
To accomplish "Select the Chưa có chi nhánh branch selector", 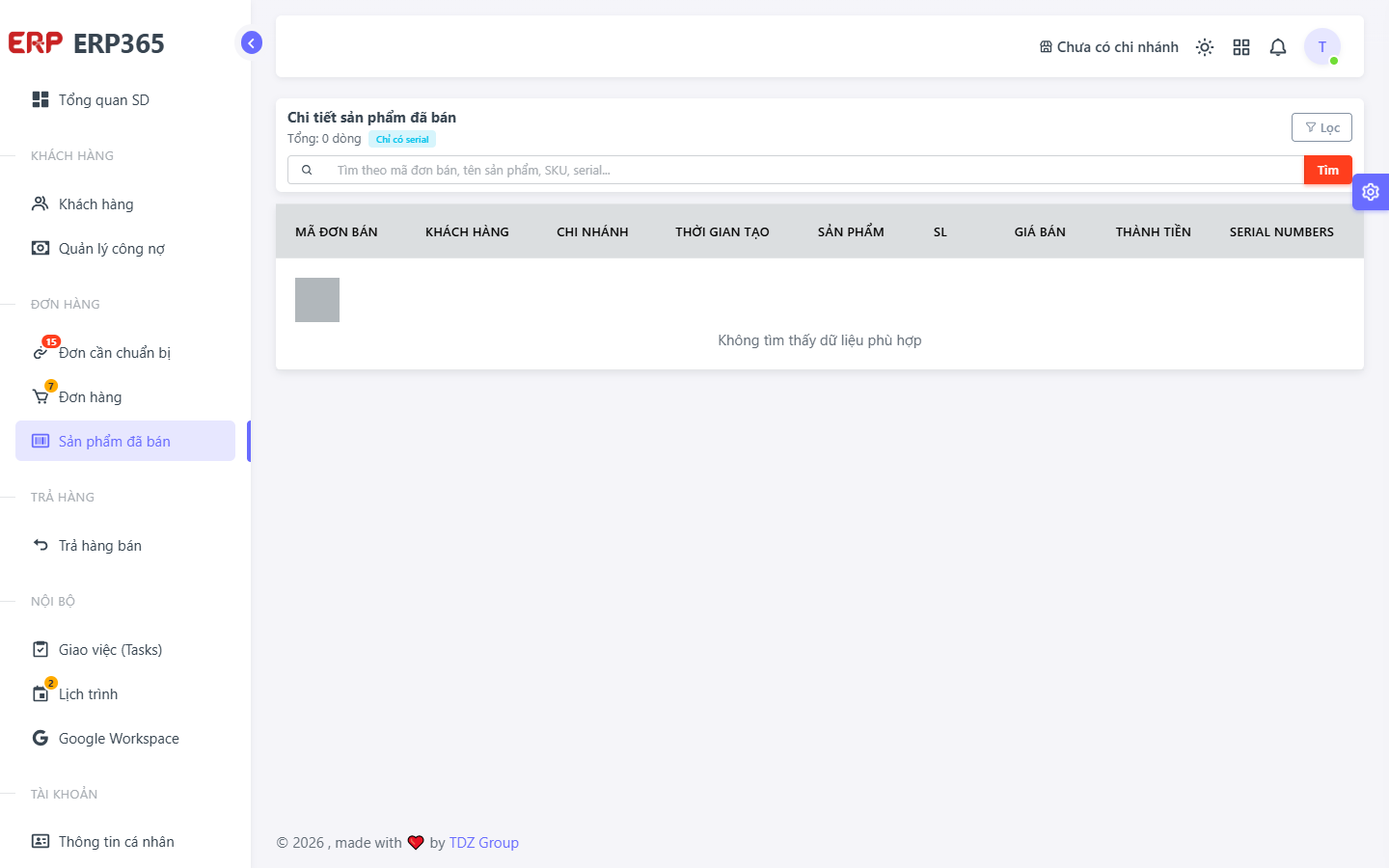I will [1108, 47].
